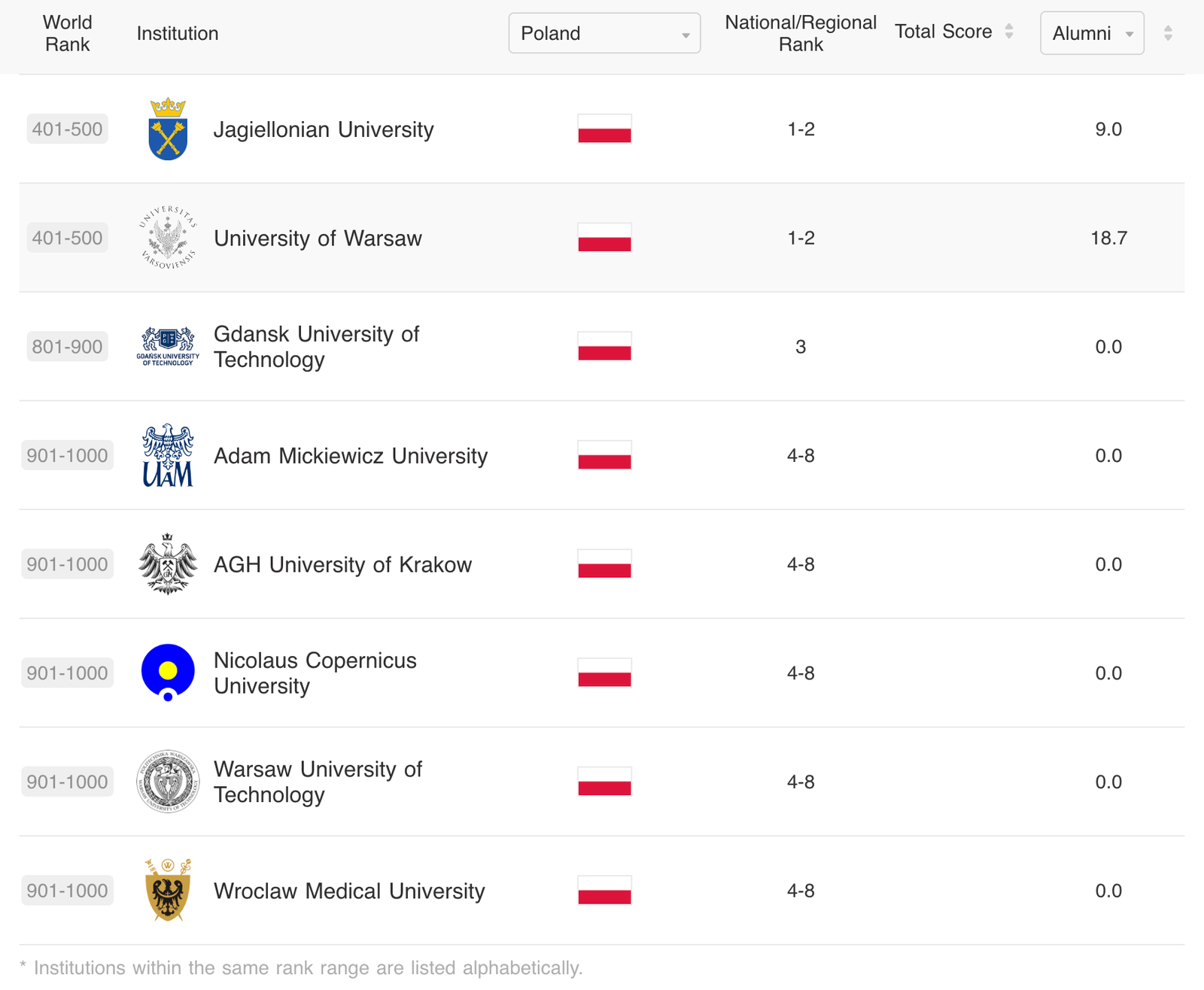Click the Warsaw University of Technology seal
Viewport: 1204px width, 990px height.
pos(168,782)
